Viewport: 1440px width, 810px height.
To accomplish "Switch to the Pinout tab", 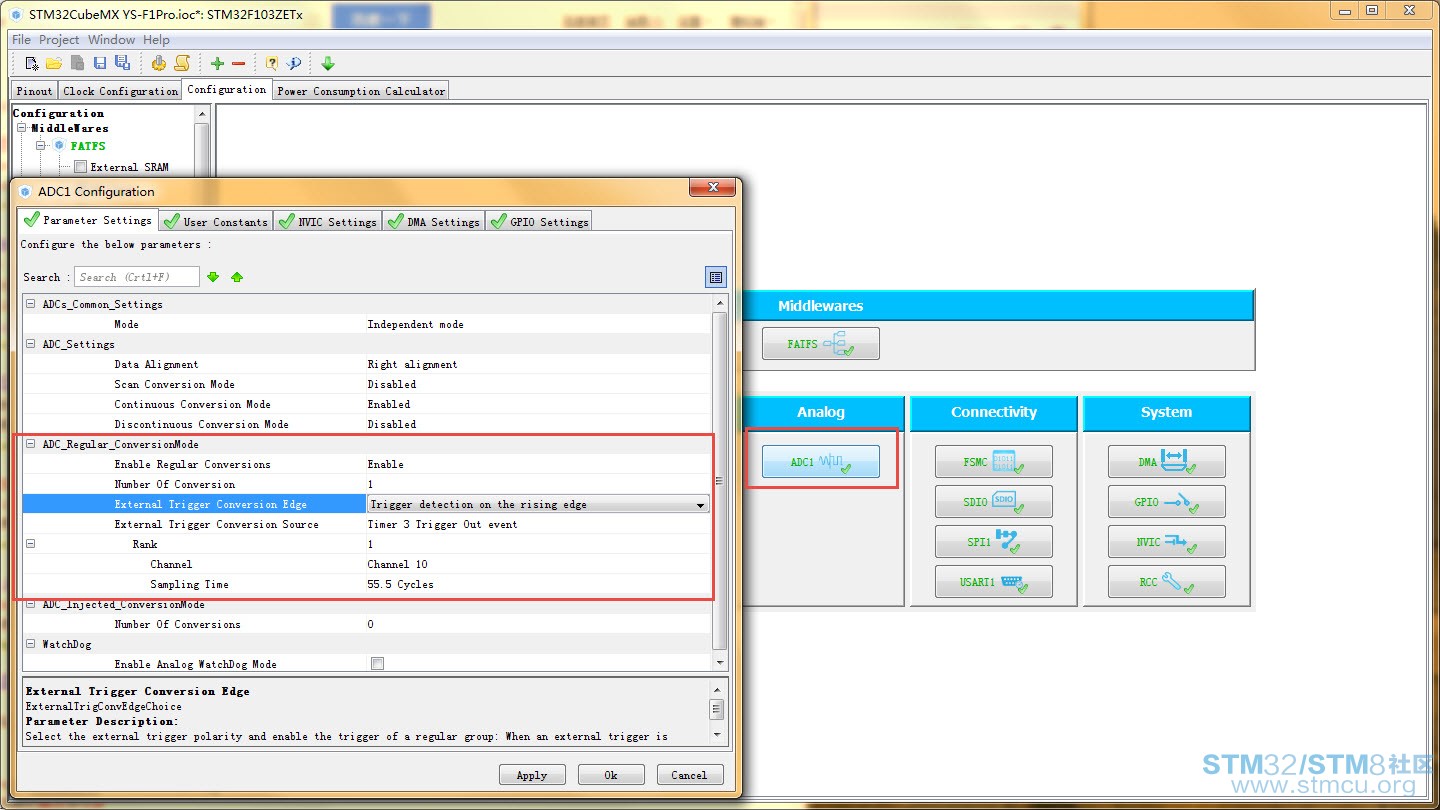I will coord(34,91).
